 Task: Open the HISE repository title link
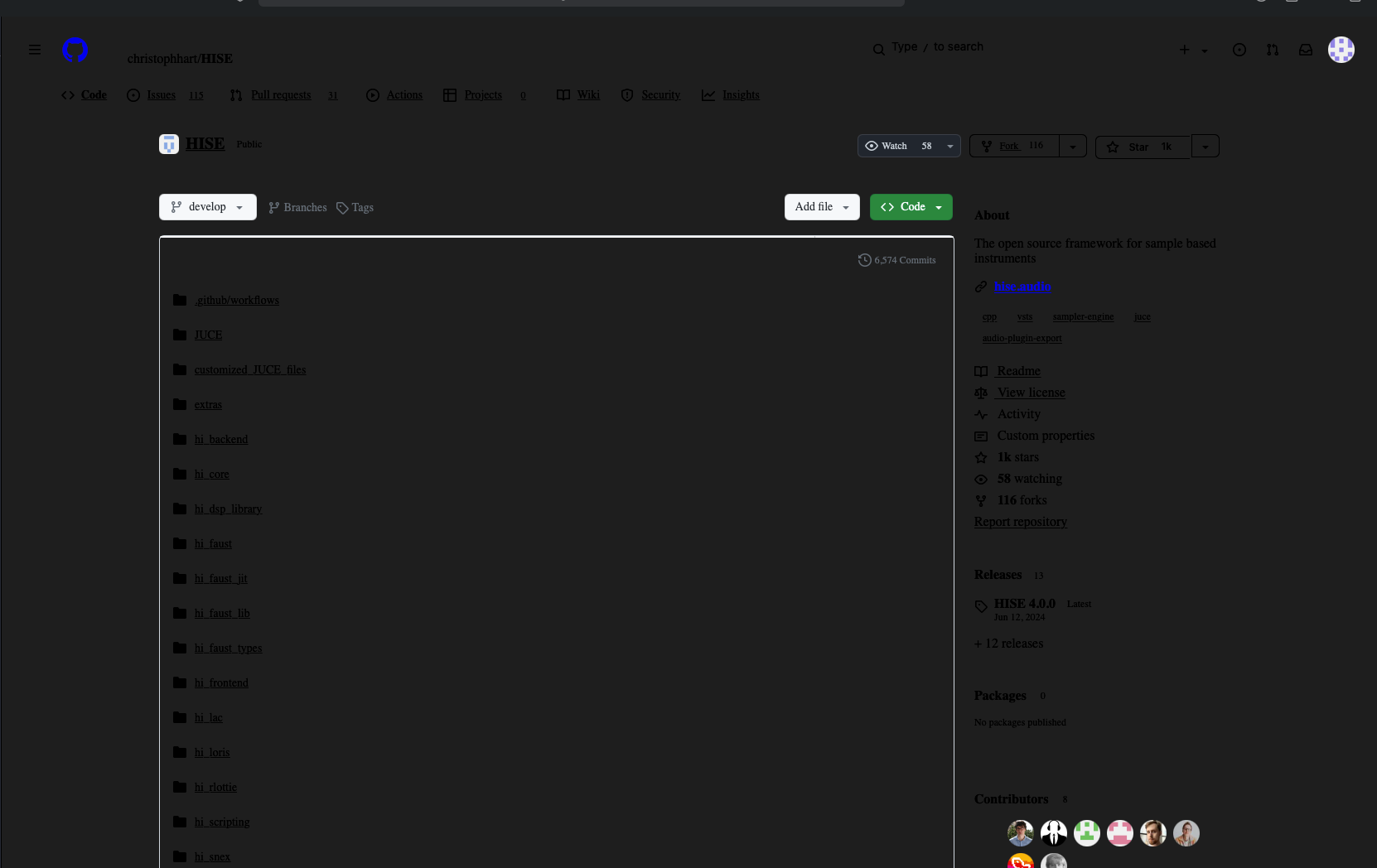pyautogui.click(x=205, y=144)
